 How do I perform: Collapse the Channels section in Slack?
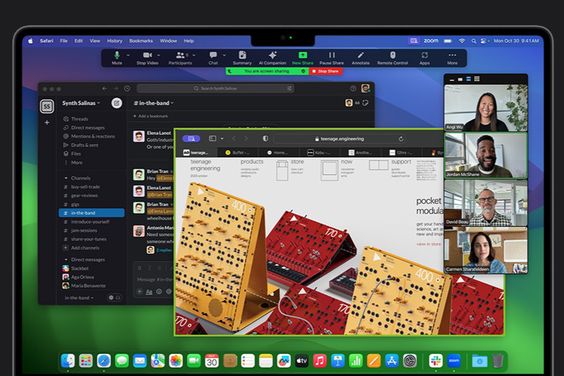pos(66,178)
